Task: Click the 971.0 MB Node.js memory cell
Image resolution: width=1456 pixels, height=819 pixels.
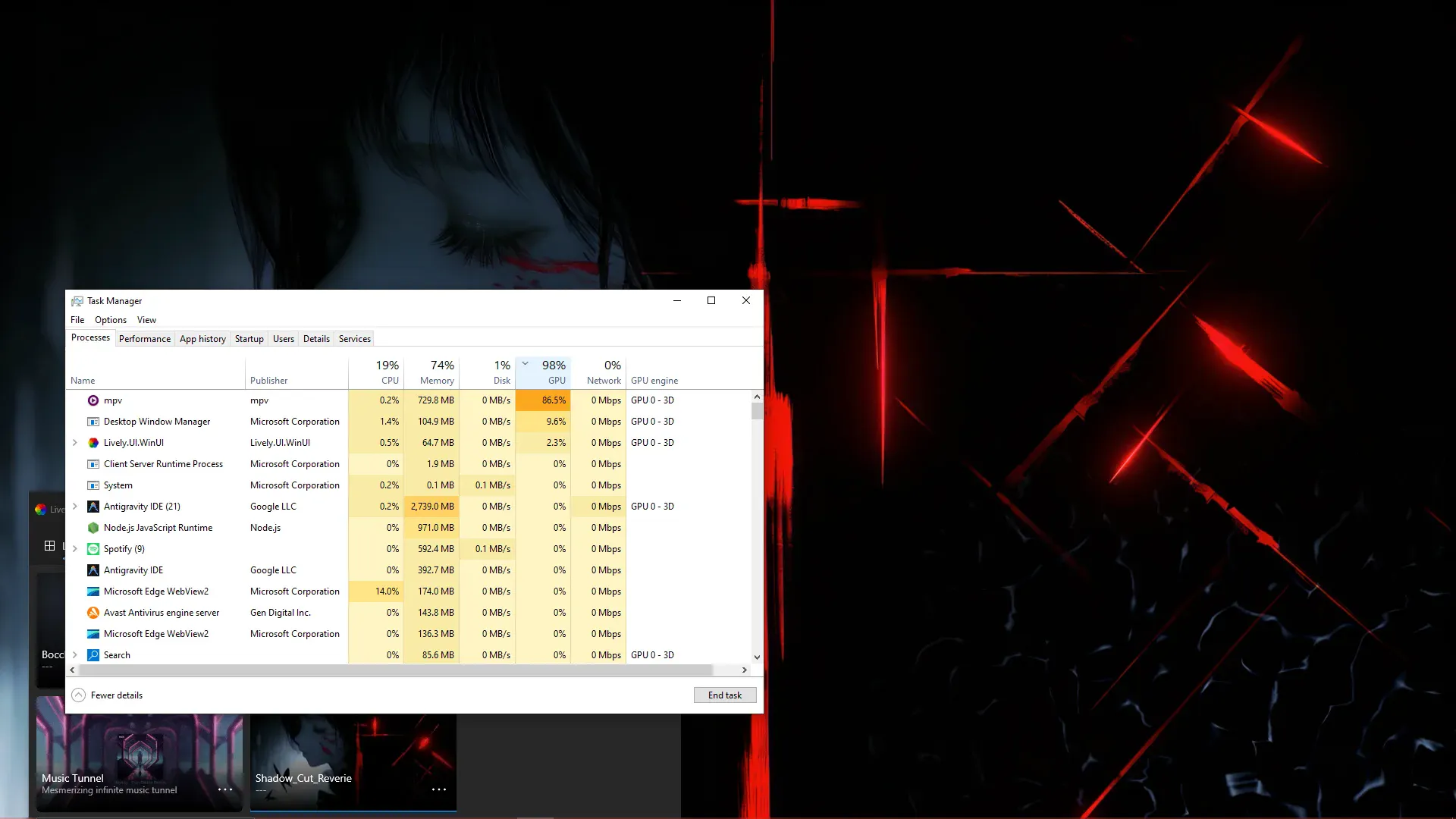Action: (431, 528)
